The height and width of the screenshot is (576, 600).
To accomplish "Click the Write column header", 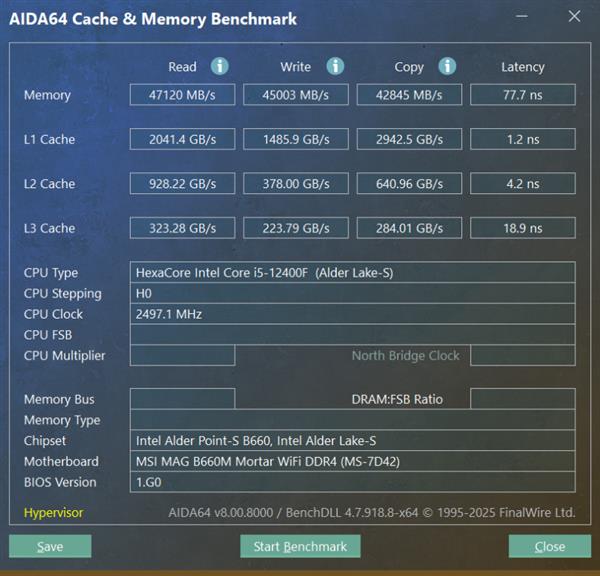I will point(295,67).
